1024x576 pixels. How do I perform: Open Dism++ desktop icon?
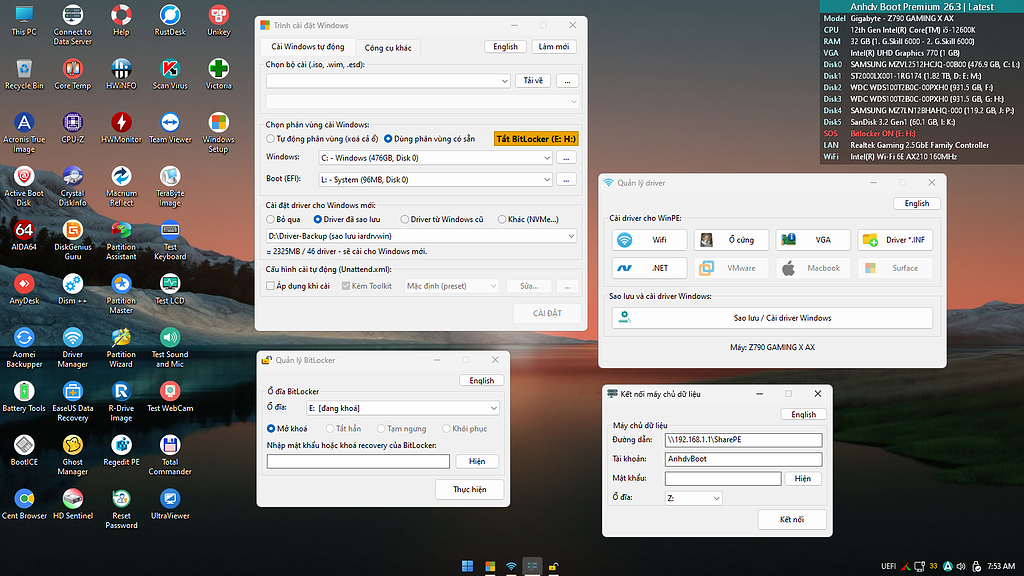[72, 289]
